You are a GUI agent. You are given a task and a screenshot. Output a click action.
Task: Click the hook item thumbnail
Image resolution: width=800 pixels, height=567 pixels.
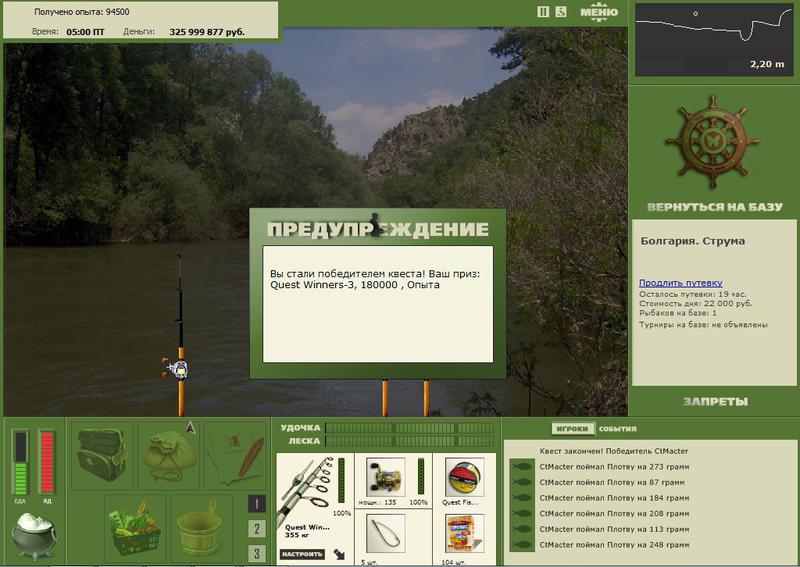386,534
